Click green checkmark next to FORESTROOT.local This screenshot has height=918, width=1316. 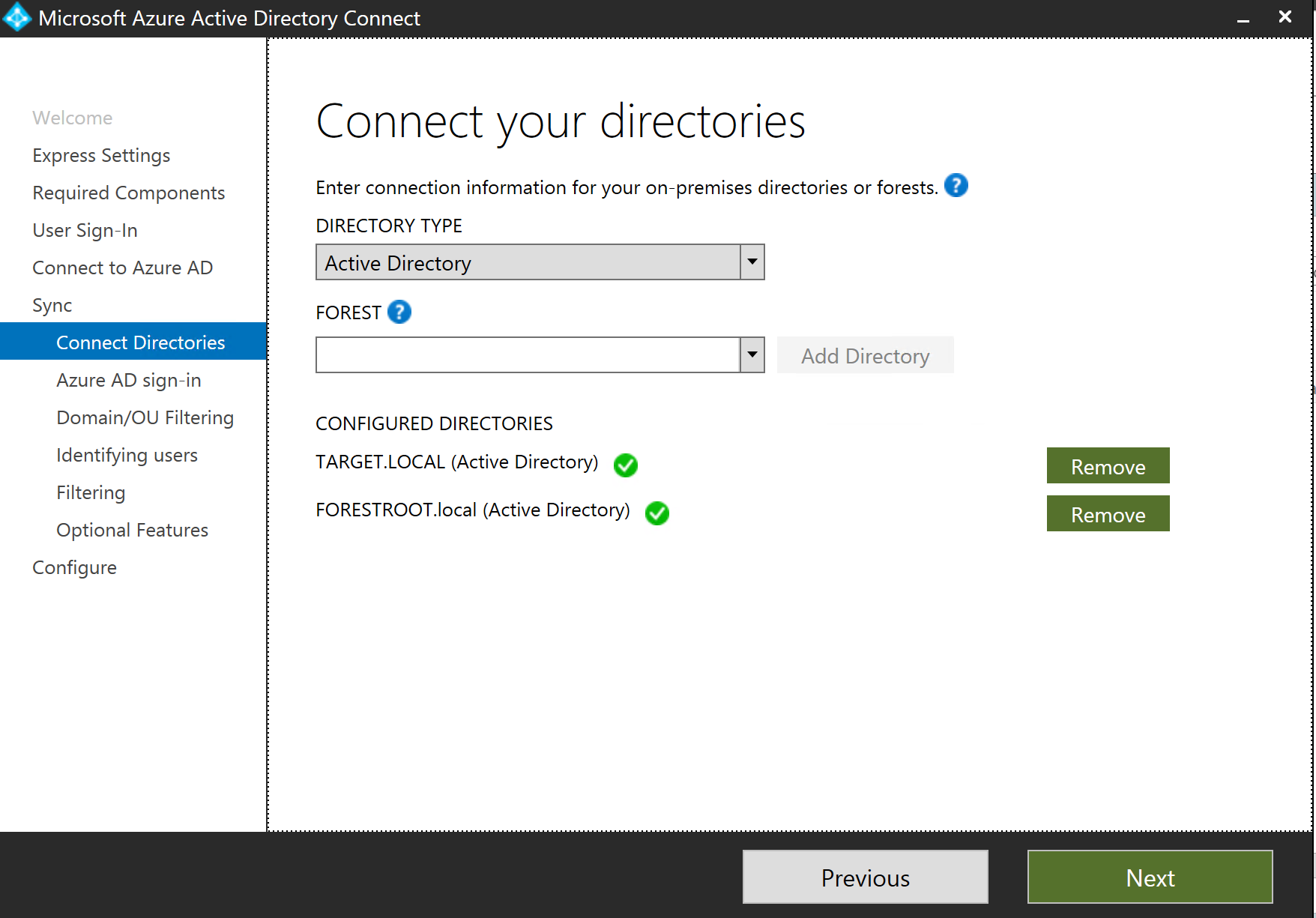(657, 513)
